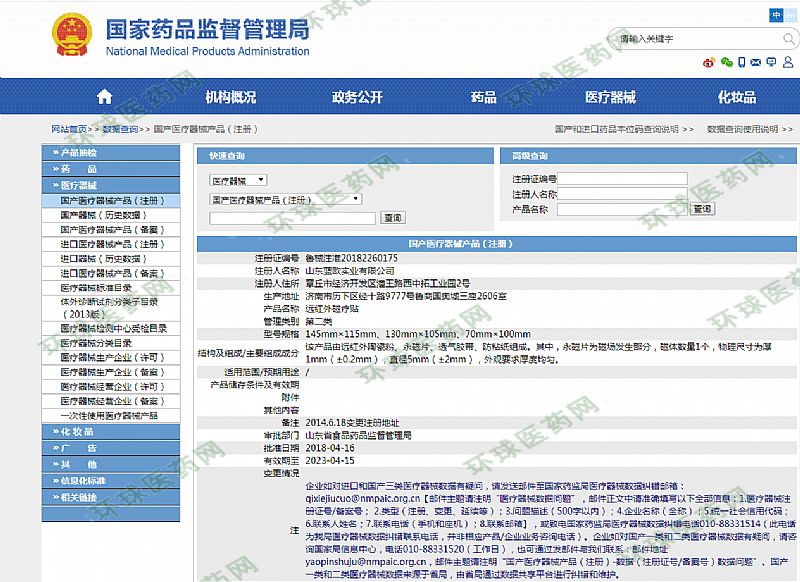This screenshot has width=800, height=582.
Task: Click the home icon in navigation bar
Action: [104, 97]
